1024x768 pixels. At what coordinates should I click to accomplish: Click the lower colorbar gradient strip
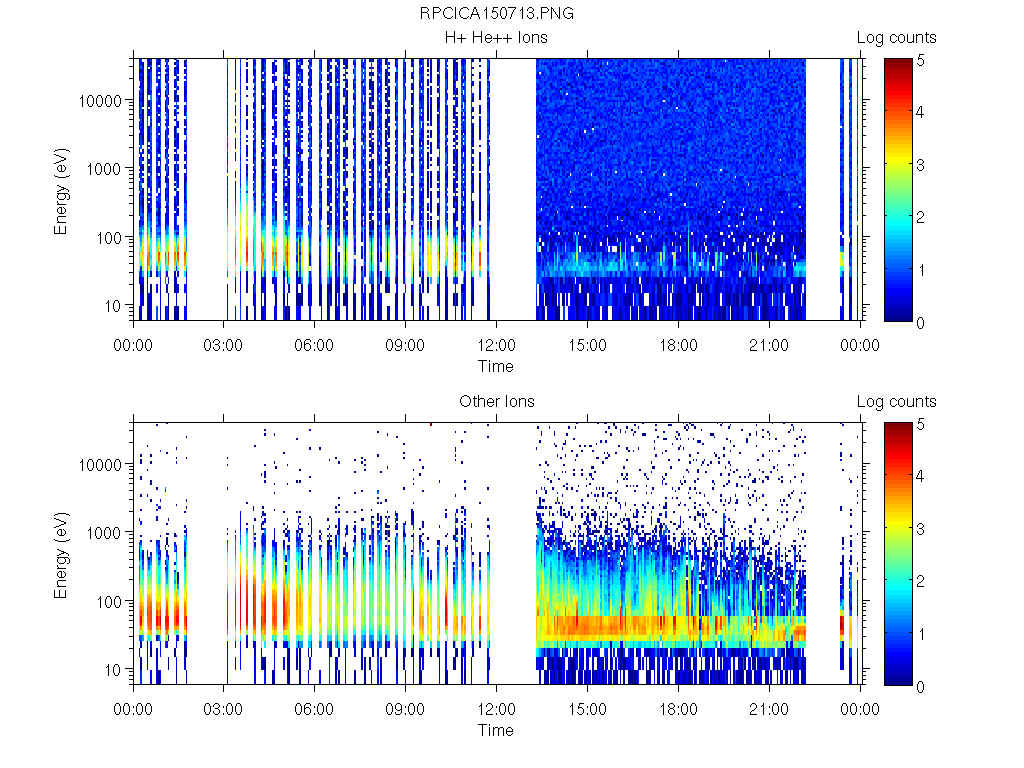[x=898, y=554]
